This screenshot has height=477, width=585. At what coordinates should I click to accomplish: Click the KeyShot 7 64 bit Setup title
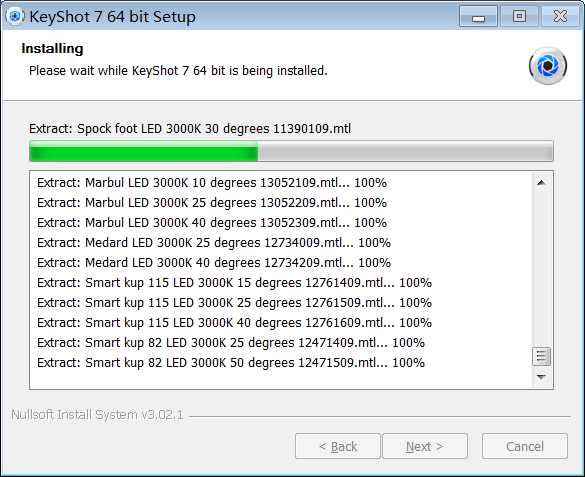112,17
